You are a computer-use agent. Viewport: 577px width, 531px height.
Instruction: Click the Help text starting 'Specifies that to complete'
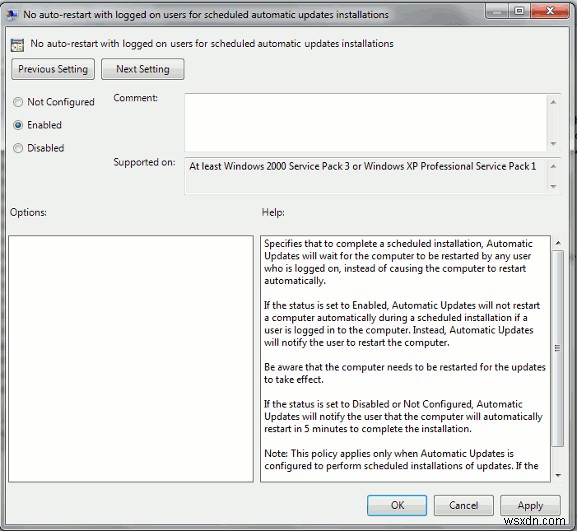point(398,262)
